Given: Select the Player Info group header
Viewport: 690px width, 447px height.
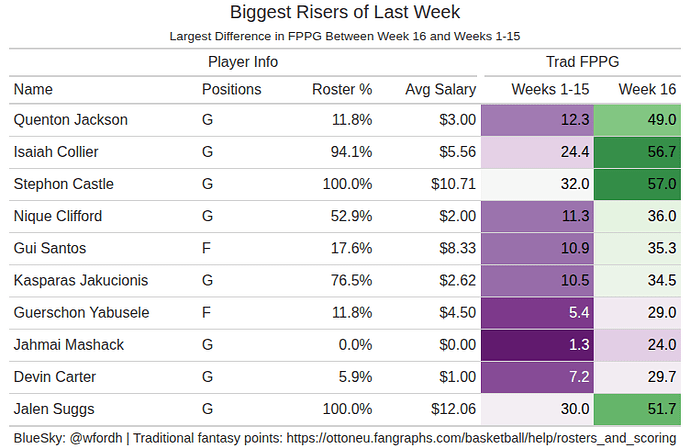Looking at the screenshot, I should click(243, 62).
